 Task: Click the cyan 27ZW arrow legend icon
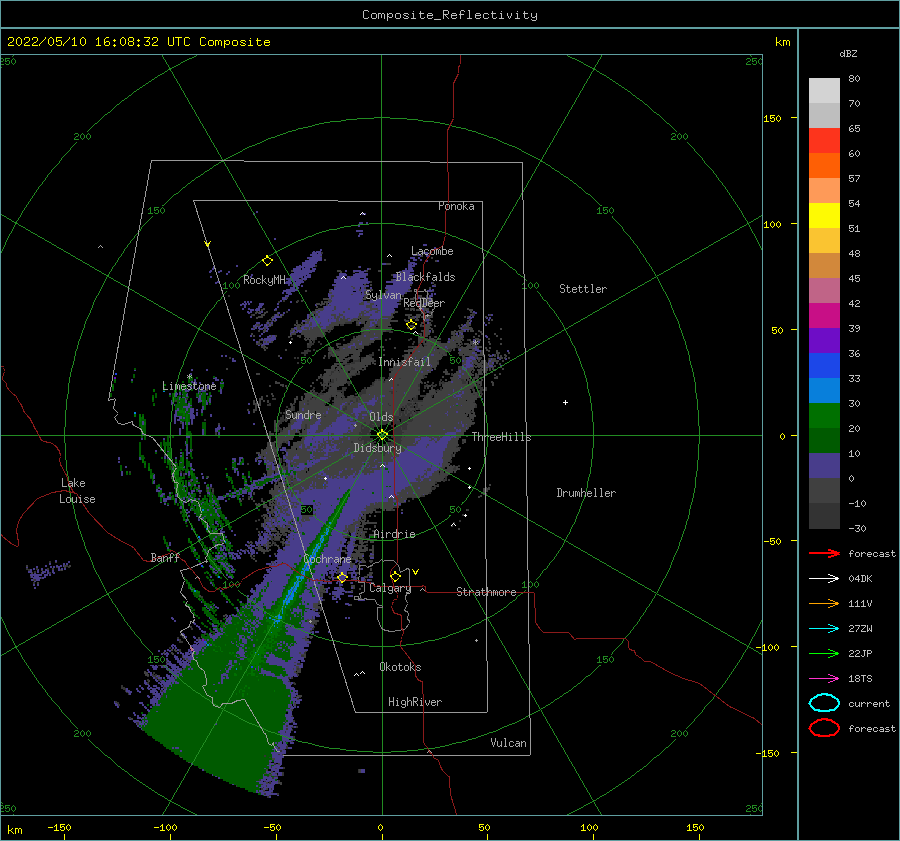(x=824, y=629)
